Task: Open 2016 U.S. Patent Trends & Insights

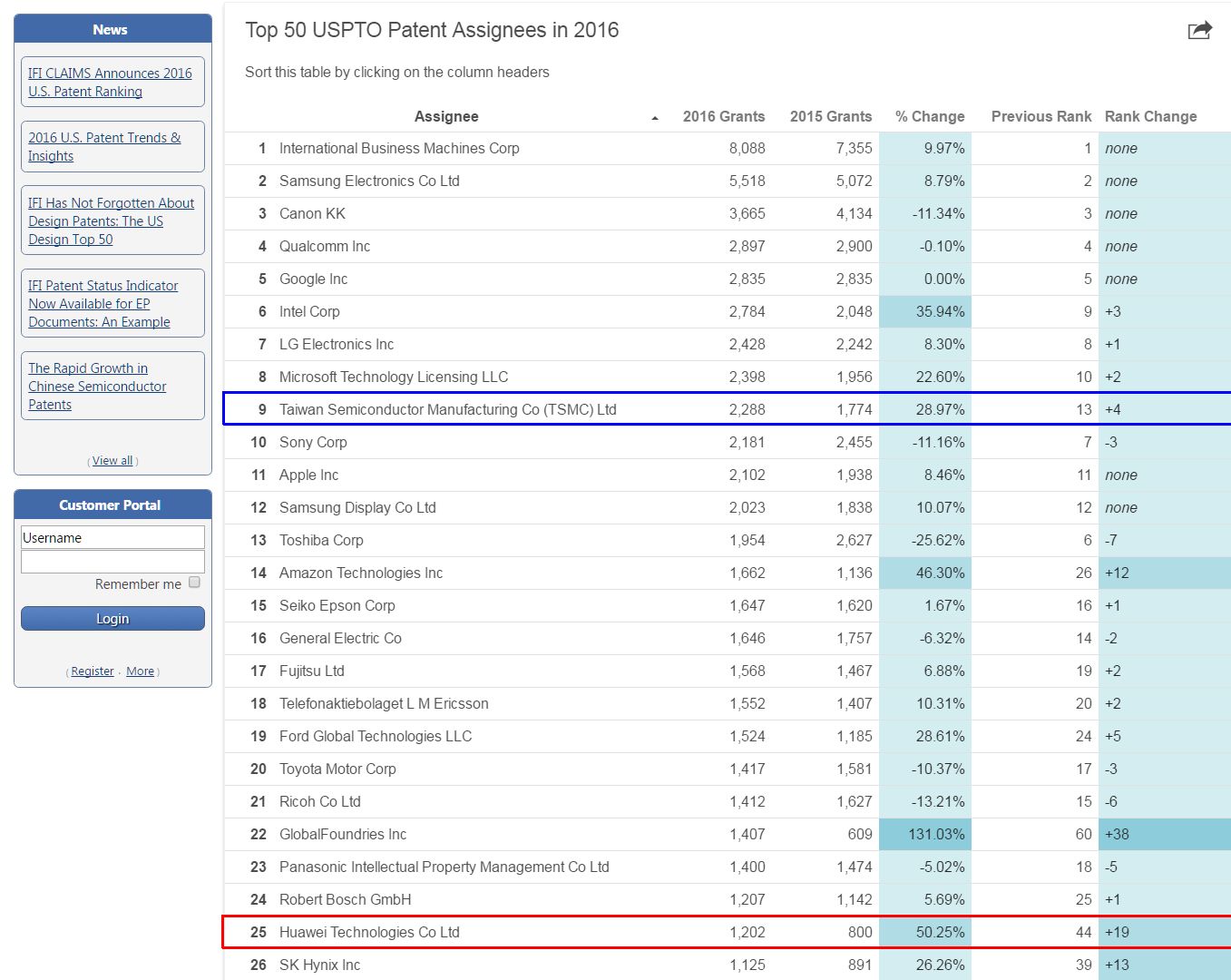Action: pyautogui.click(x=104, y=146)
